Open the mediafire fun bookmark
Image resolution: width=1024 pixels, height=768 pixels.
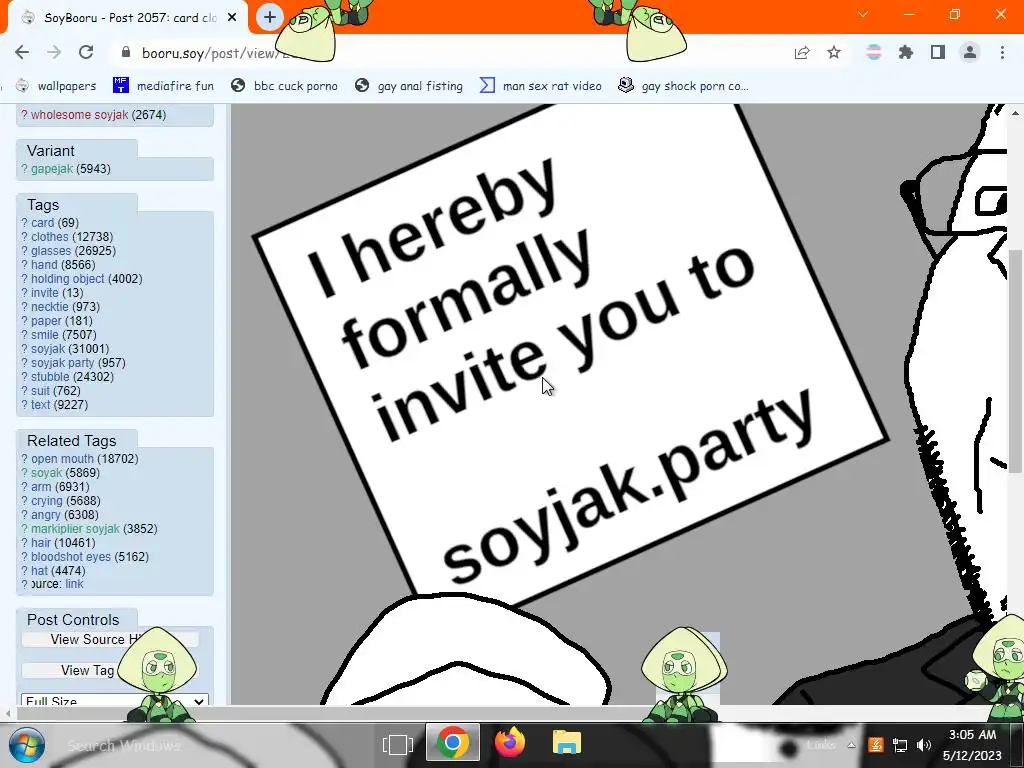click(163, 86)
